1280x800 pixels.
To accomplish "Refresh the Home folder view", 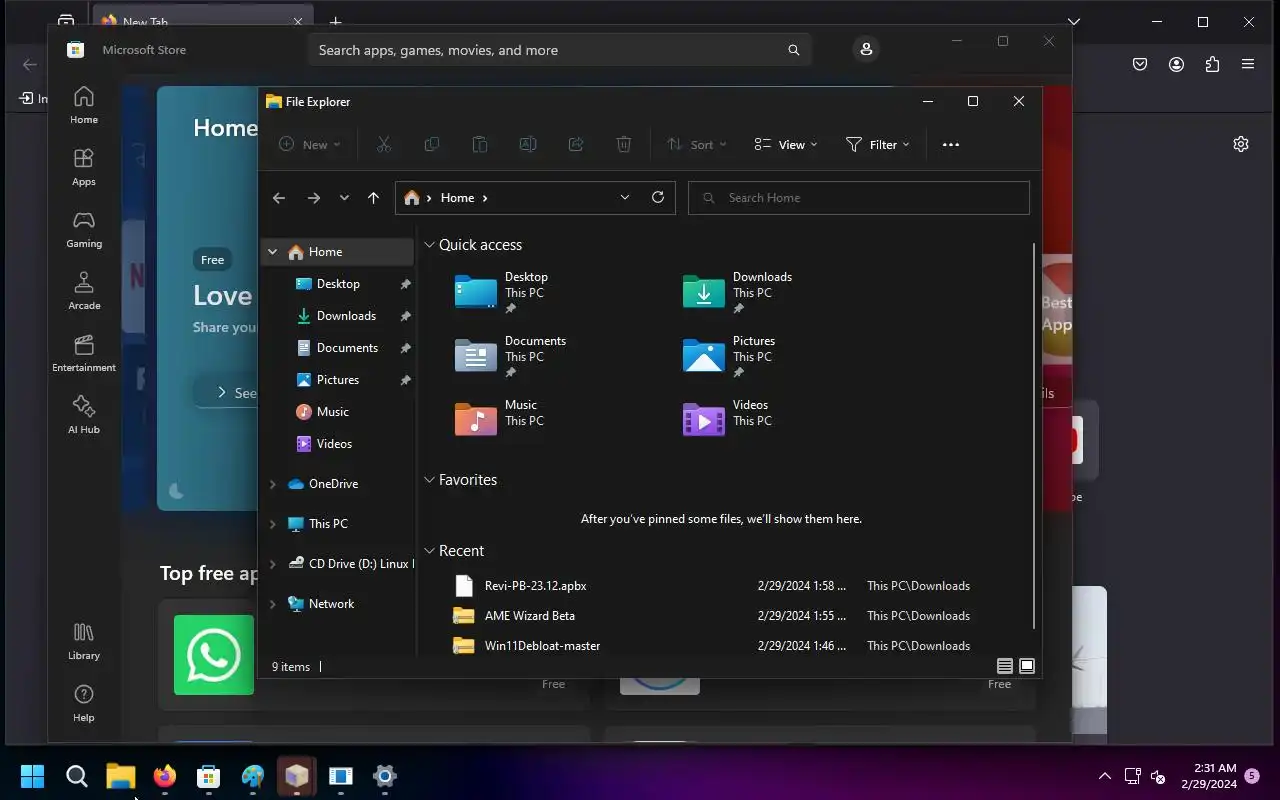I will tap(658, 197).
